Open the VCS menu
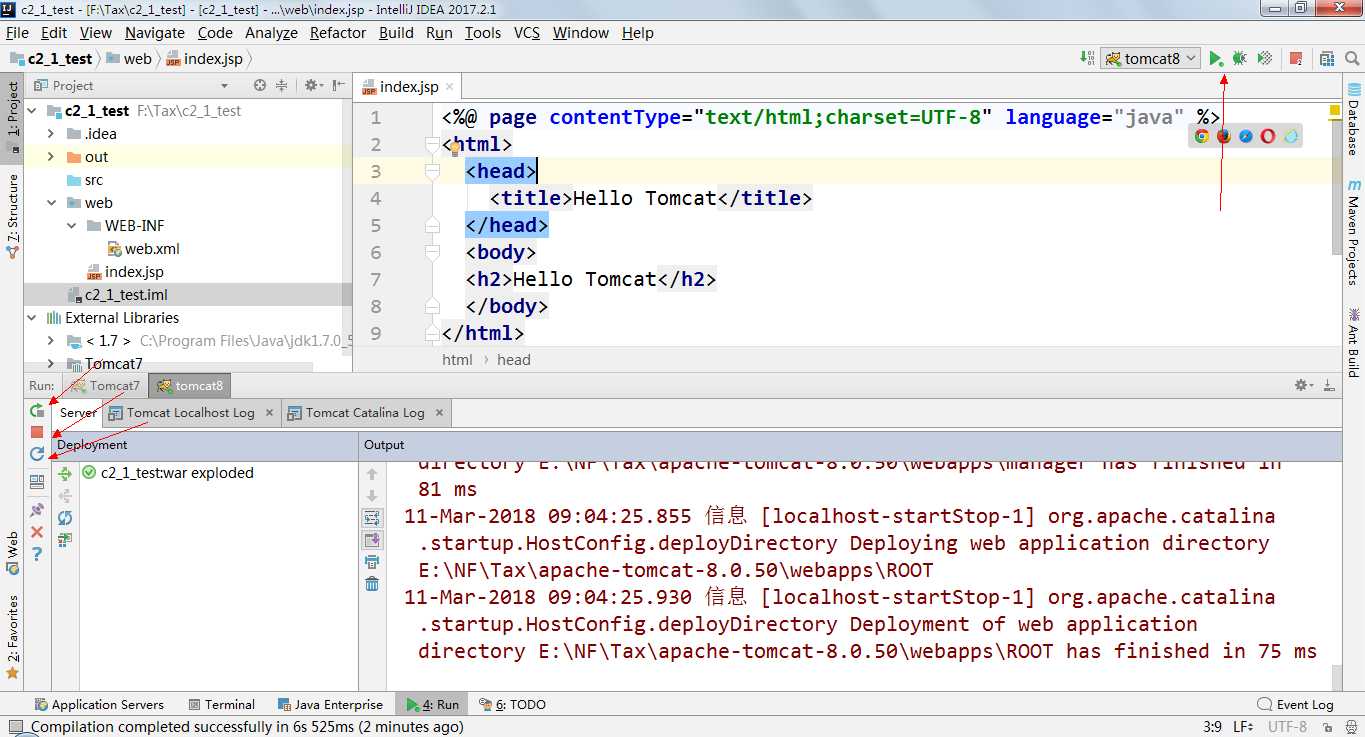1365x737 pixels. click(527, 33)
